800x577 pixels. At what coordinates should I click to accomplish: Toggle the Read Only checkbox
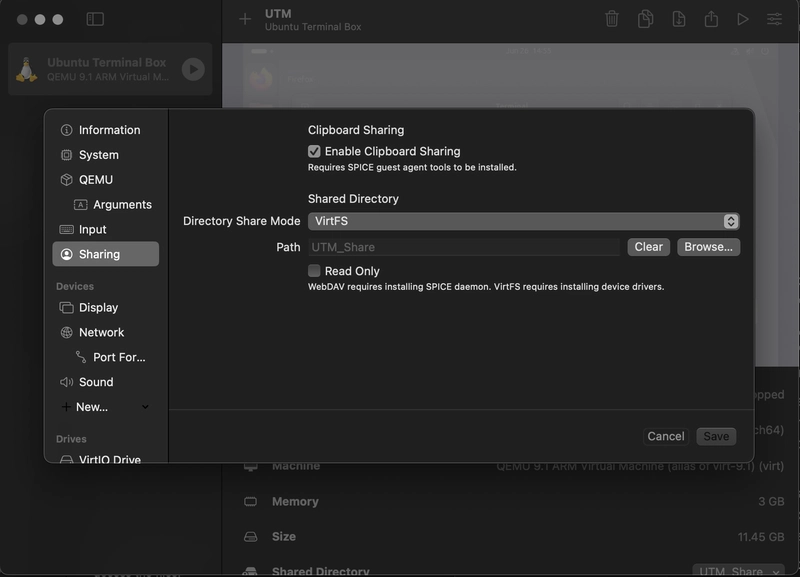314,271
